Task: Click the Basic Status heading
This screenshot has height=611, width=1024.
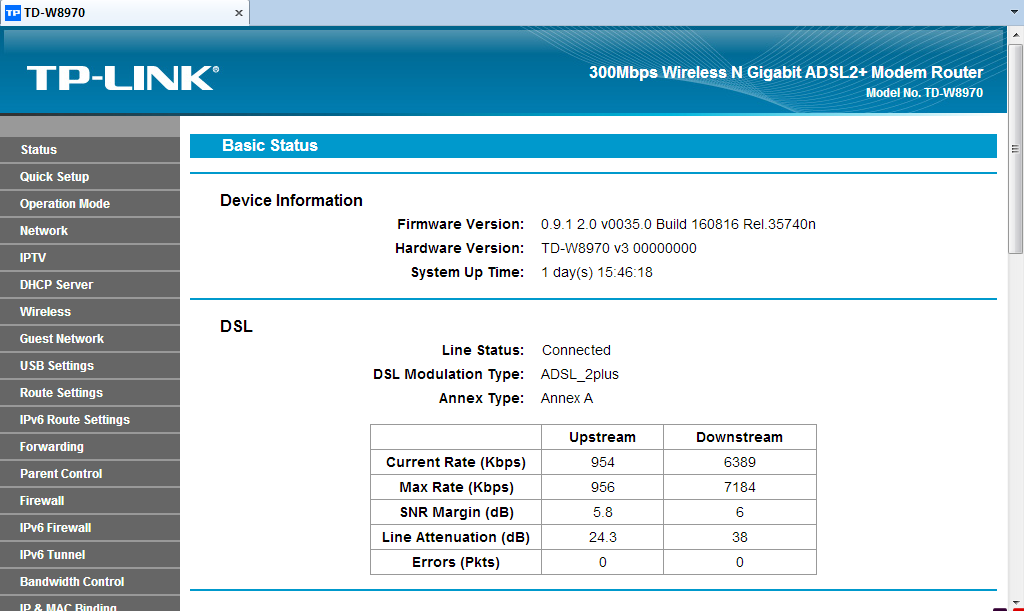Action: click(270, 146)
